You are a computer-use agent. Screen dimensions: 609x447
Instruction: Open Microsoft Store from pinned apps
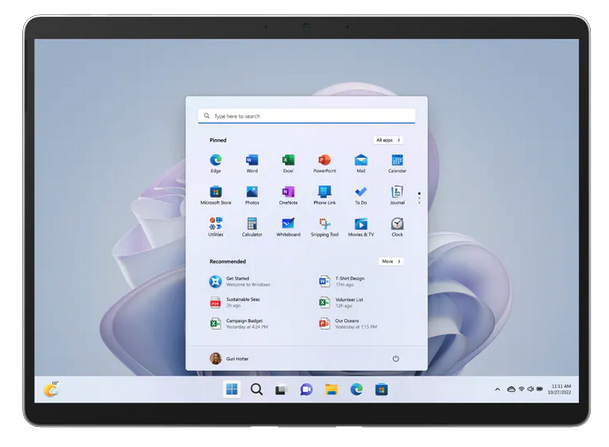[x=216, y=195]
